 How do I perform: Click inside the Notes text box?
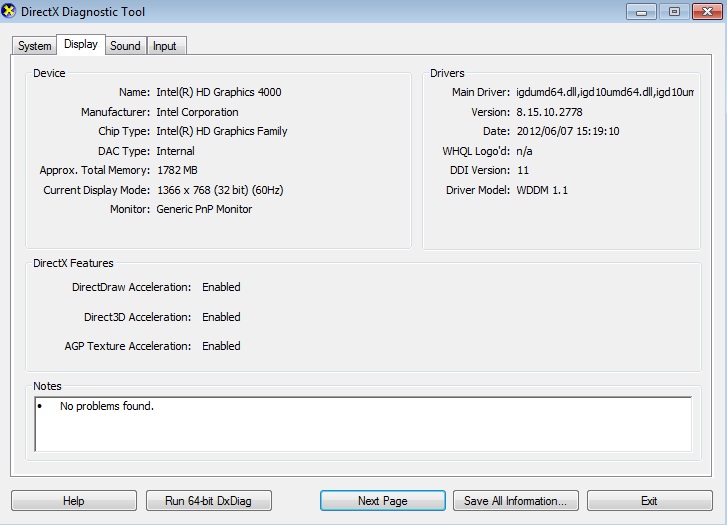pyautogui.click(x=363, y=424)
